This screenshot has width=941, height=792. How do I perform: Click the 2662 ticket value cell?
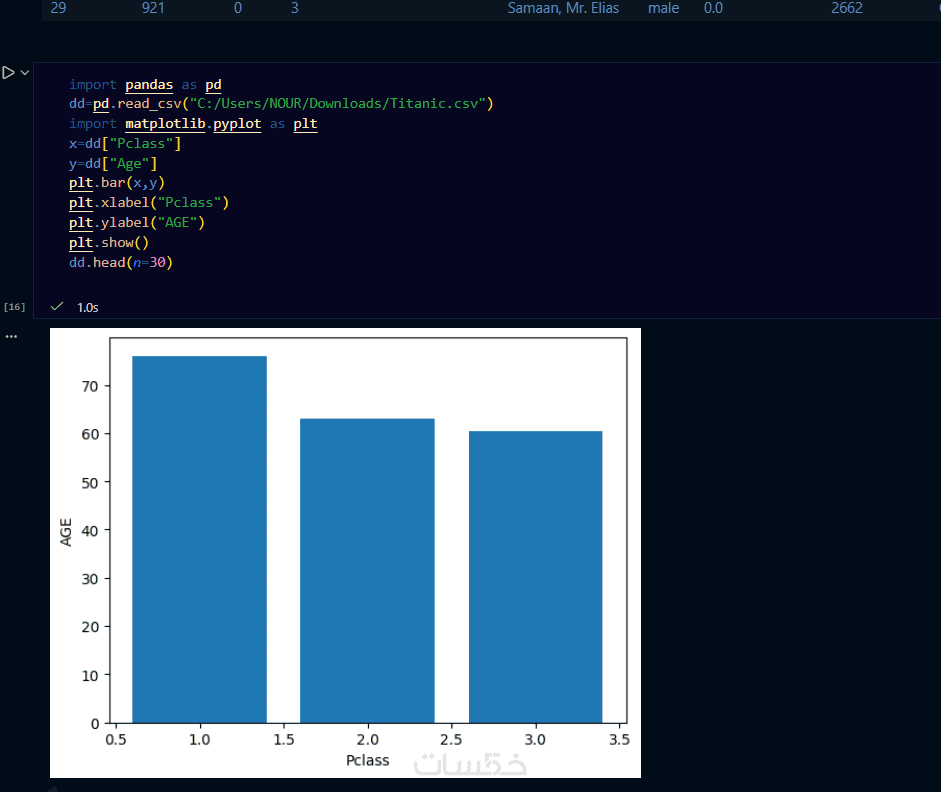pyautogui.click(x=847, y=8)
